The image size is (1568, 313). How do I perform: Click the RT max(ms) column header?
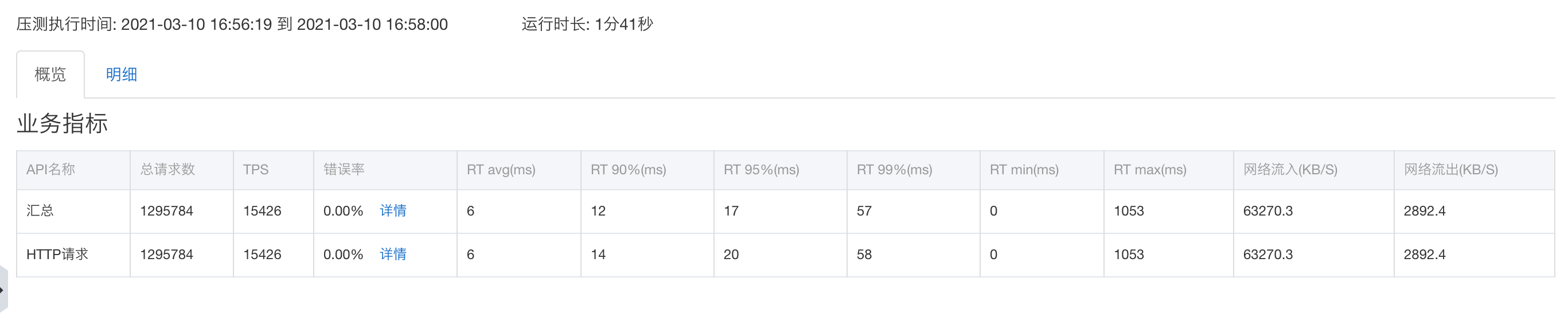[1150, 169]
